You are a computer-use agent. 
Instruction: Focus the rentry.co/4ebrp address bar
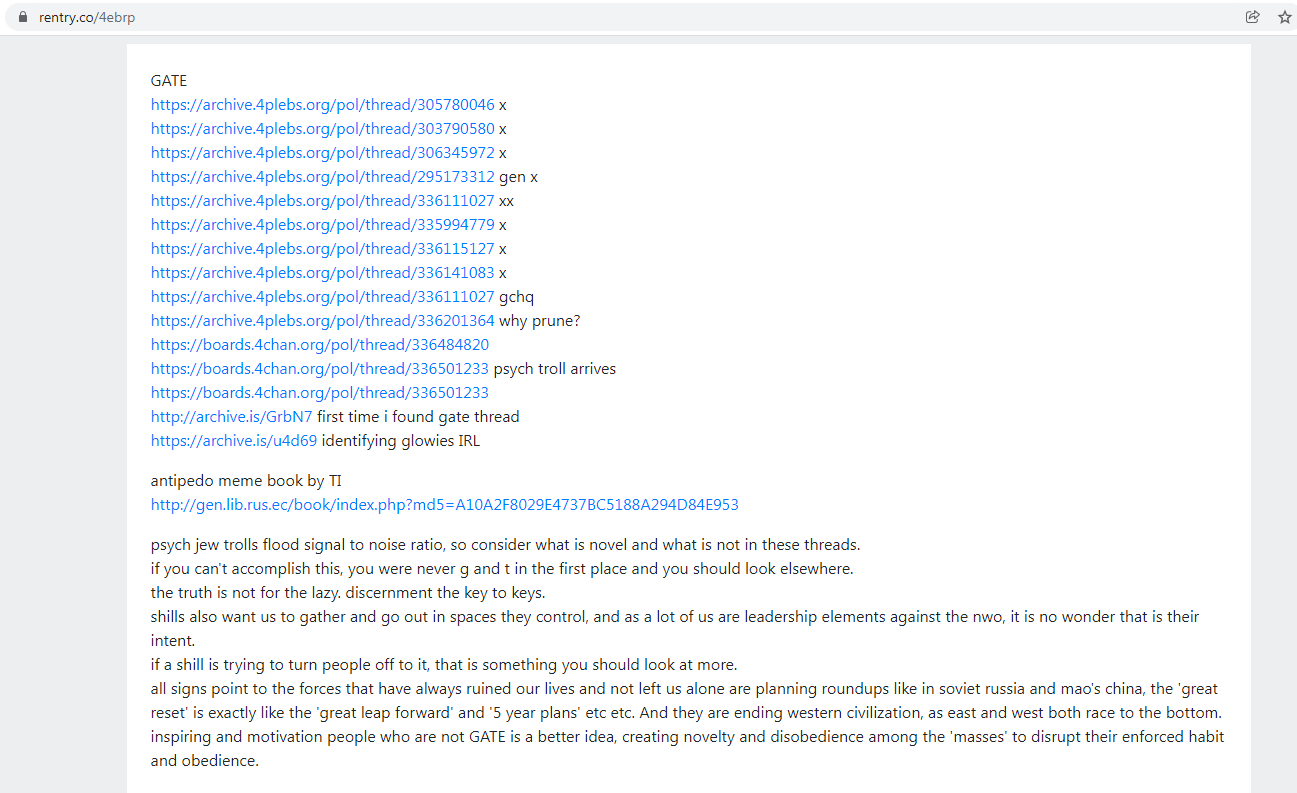point(640,17)
